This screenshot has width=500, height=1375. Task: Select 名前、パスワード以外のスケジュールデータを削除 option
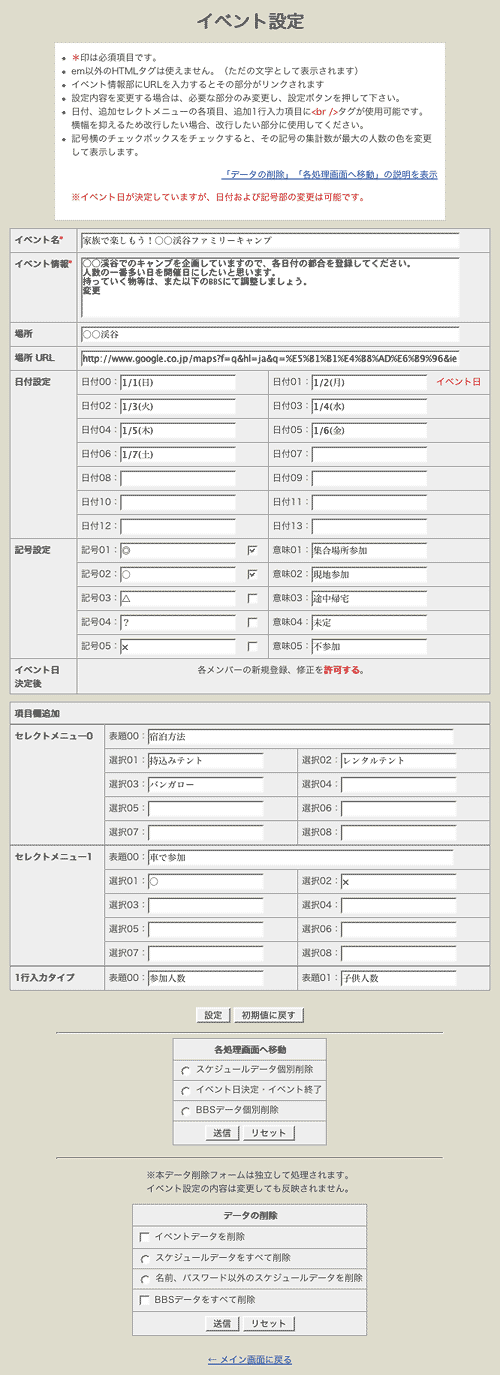pos(145,1278)
